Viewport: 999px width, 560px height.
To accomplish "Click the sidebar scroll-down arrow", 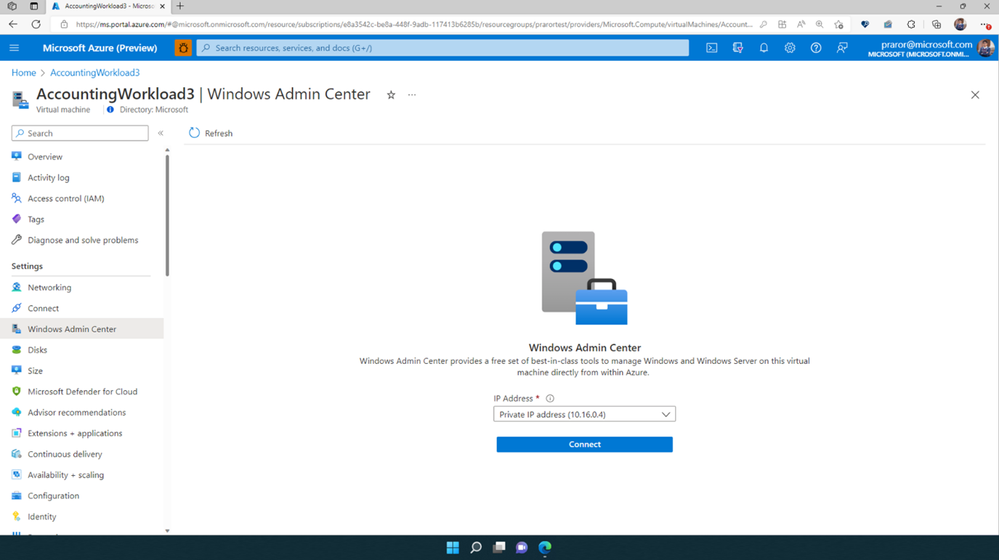I will [167, 530].
